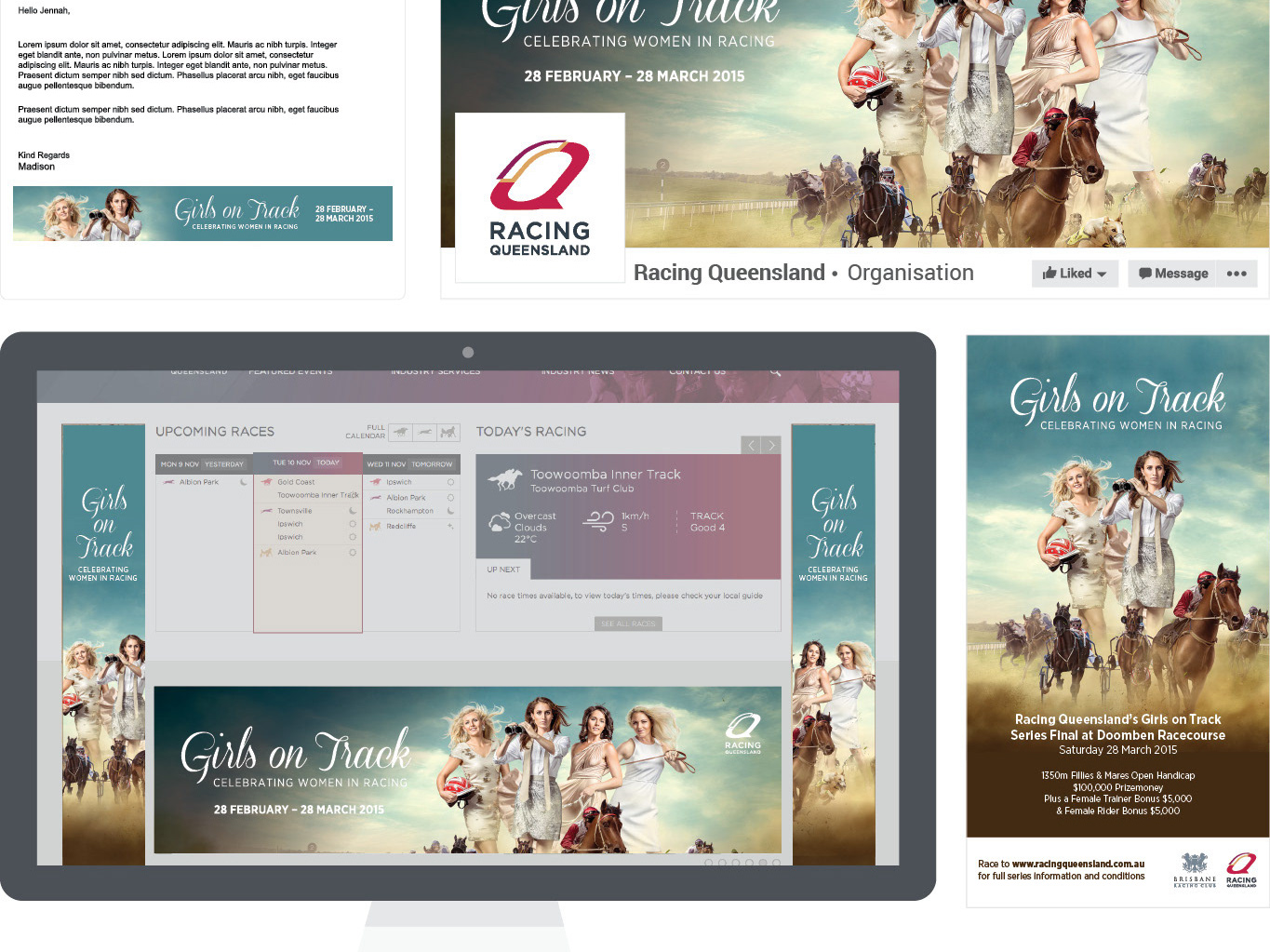Image resolution: width=1270 pixels, height=952 pixels.
Task: Click the Brisbane Racing Club logo on poster
Action: [1195, 870]
